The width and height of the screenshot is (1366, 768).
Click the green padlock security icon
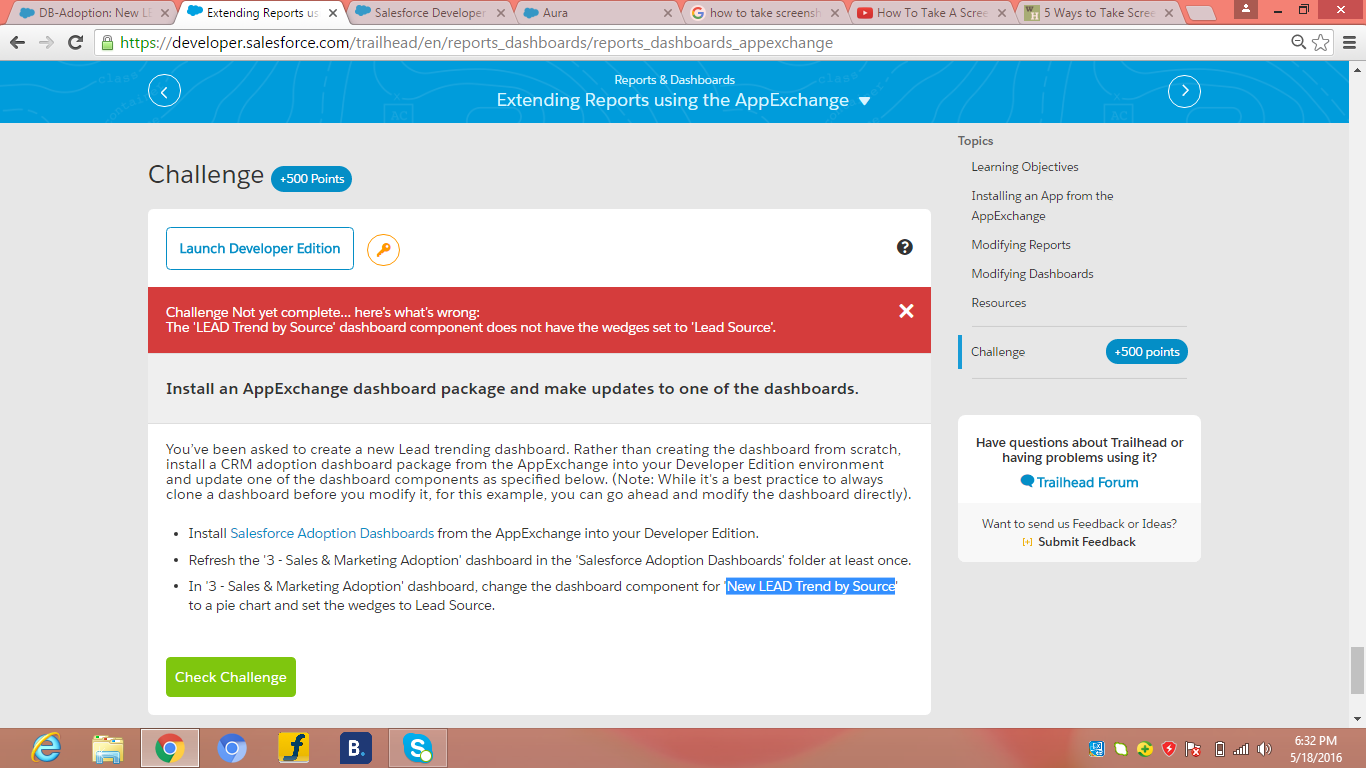[x=108, y=43]
